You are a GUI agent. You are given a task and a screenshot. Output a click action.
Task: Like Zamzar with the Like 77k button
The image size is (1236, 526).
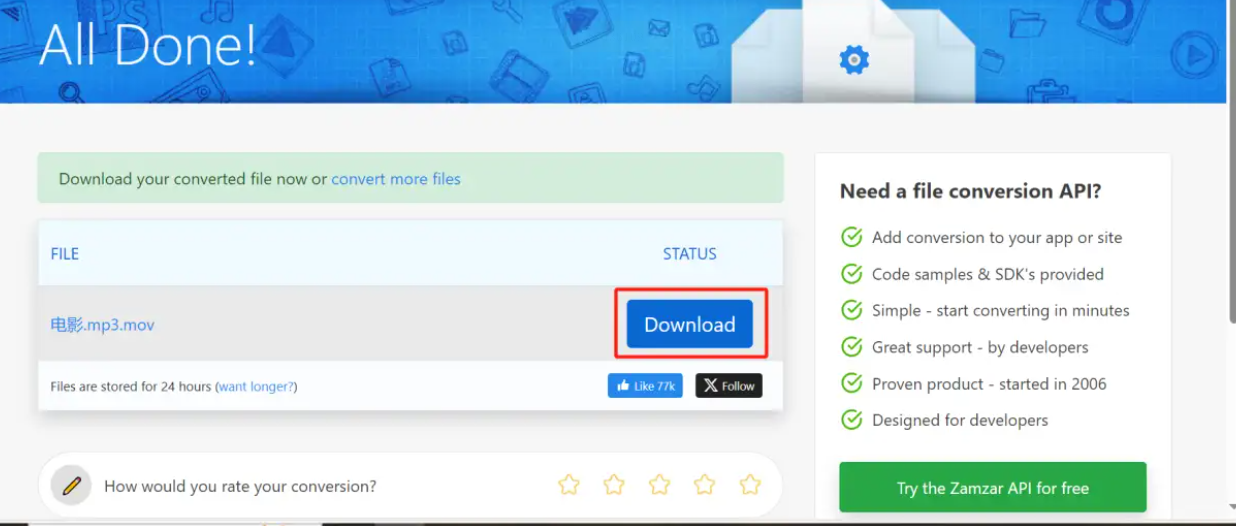coord(645,385)
